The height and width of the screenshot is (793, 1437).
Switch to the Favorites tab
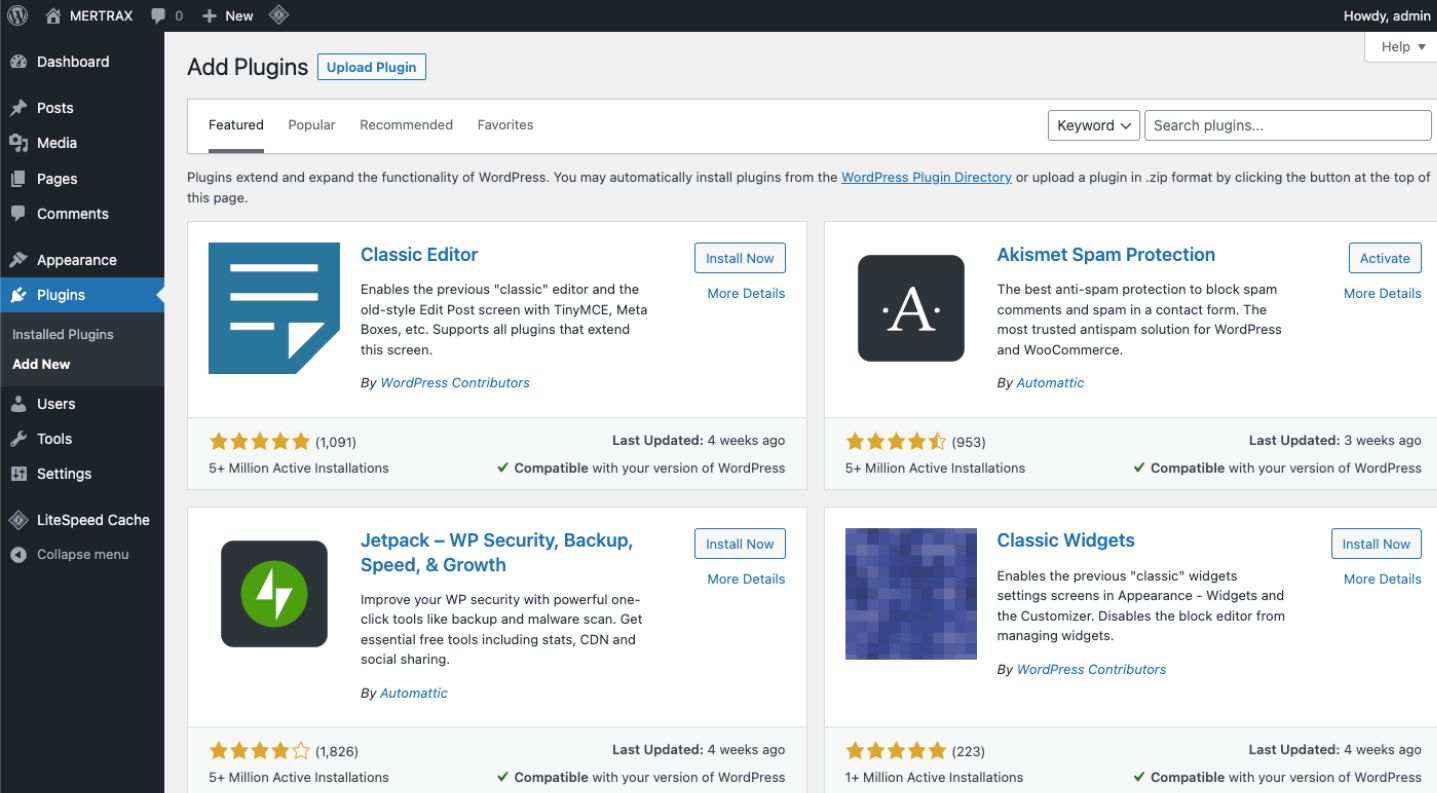[505, 125]
